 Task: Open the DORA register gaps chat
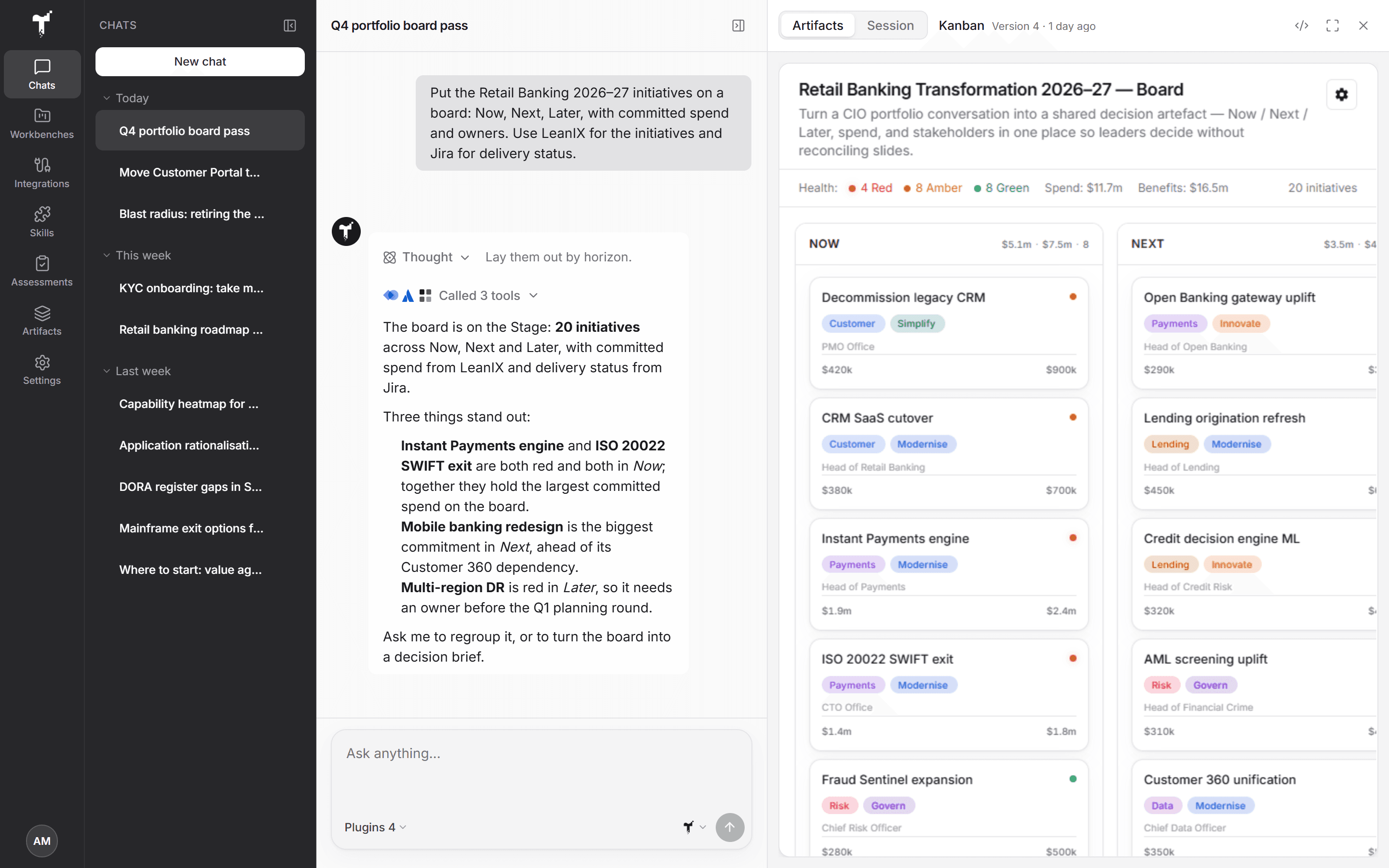[200, 487]
